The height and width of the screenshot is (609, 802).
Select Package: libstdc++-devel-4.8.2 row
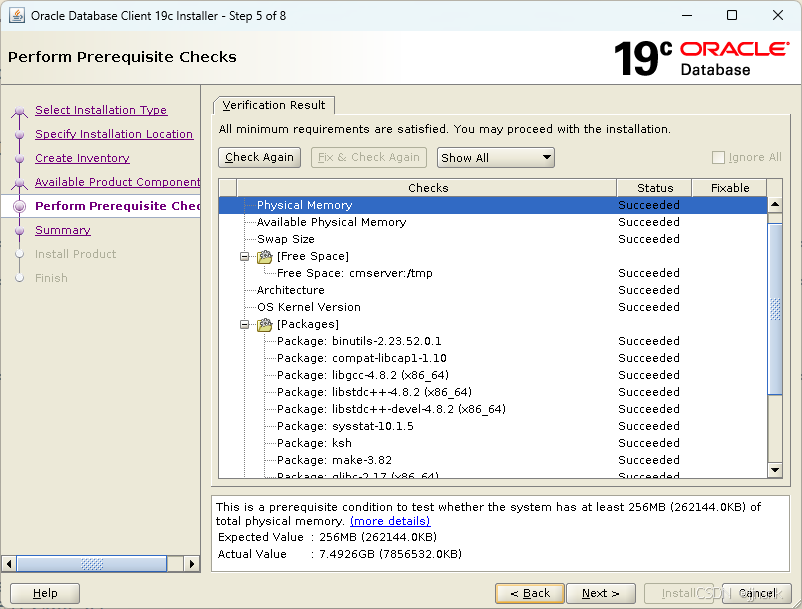[493, 409]
